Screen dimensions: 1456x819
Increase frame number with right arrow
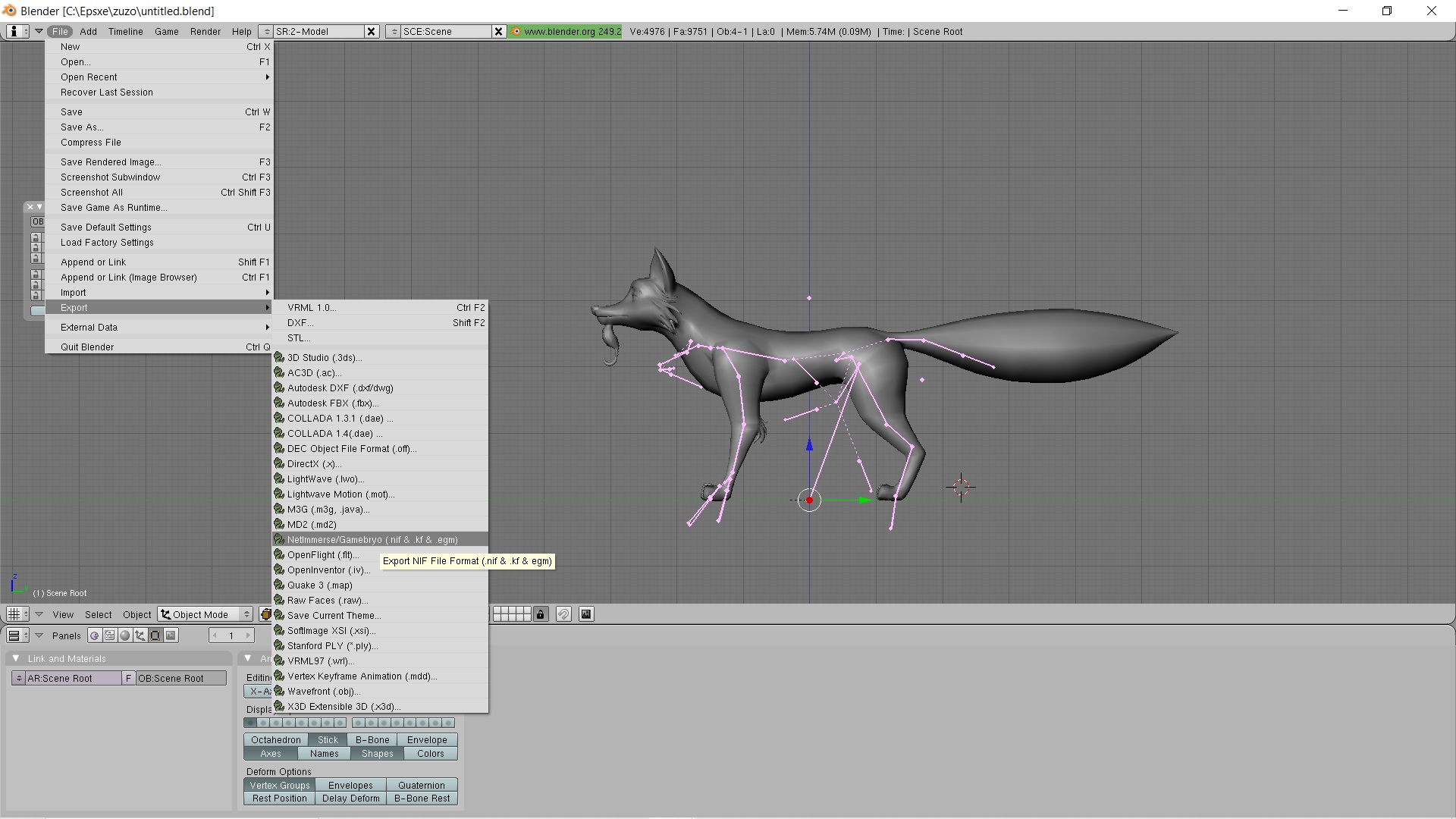(x=248, y=635)
